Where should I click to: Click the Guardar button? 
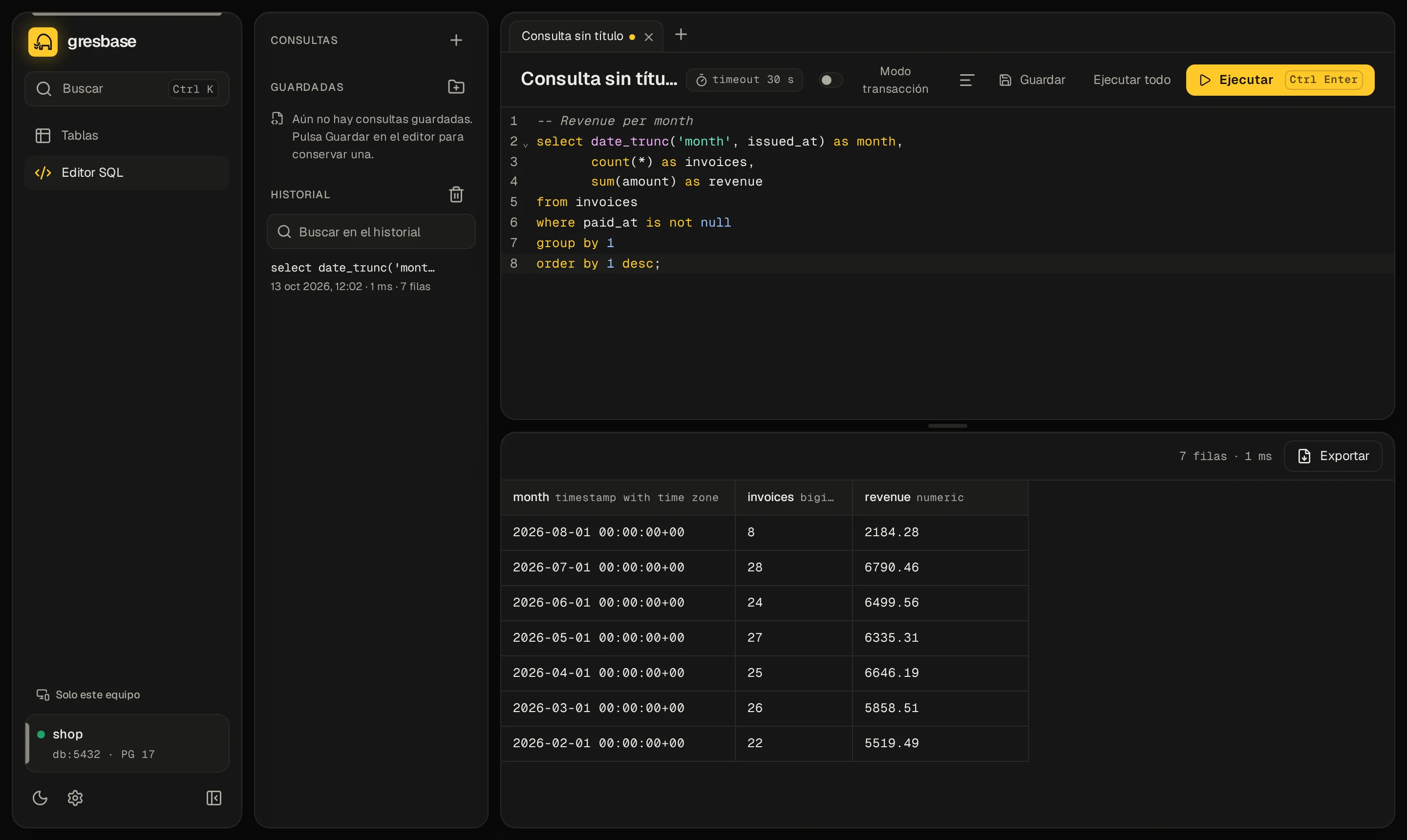(x=1032, y=80)
